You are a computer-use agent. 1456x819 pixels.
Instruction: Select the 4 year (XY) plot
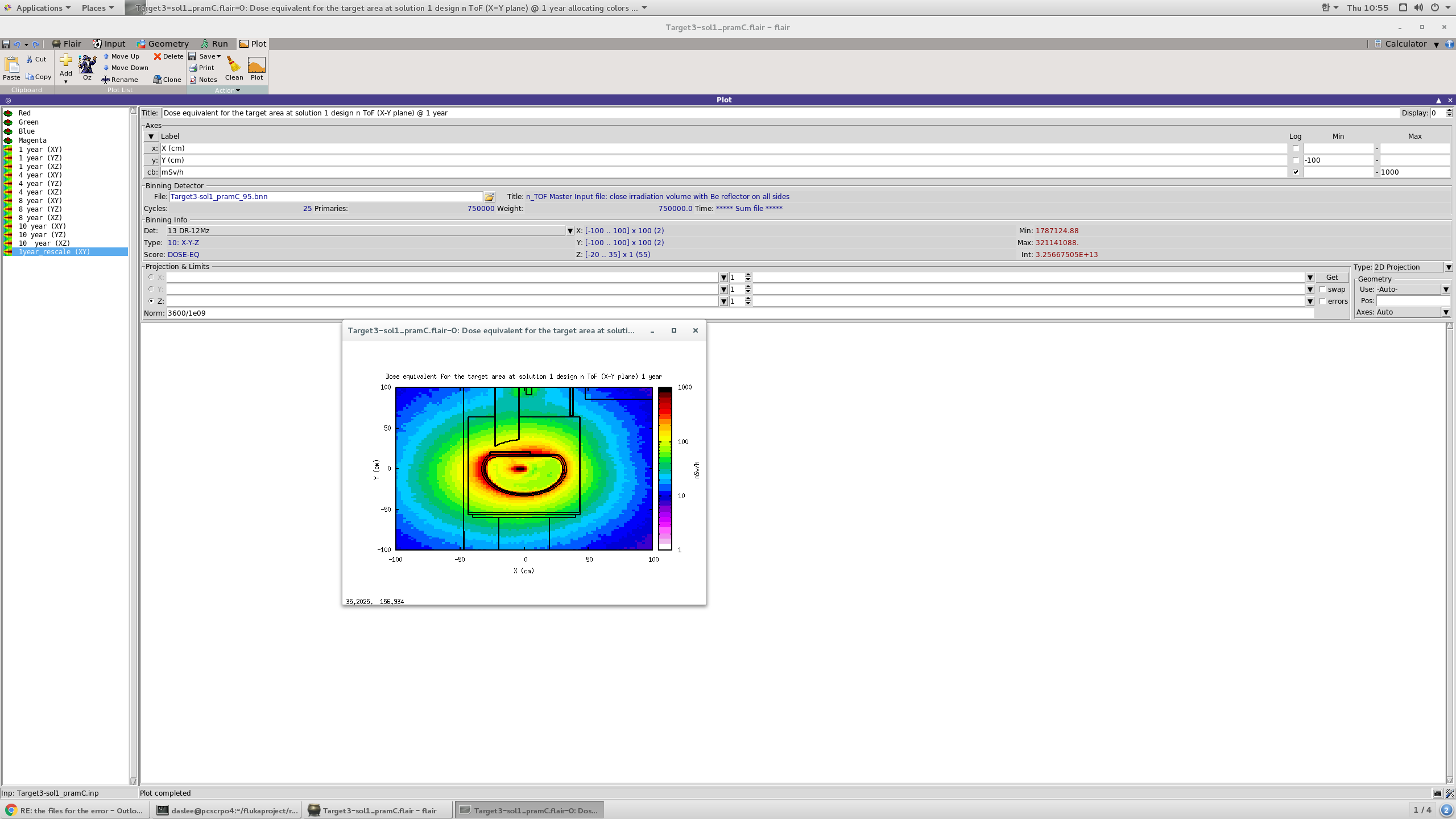(66, 175)
